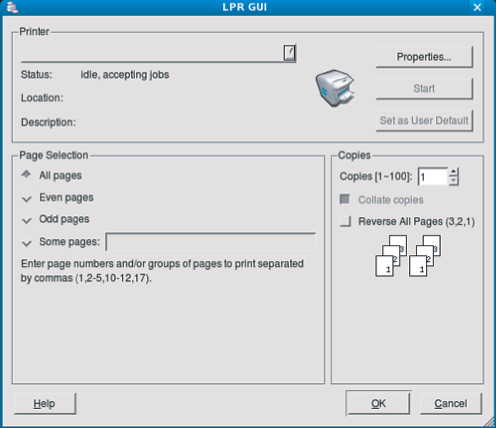Confirm printing with the OK button
Image resolution: width=496 pixels, height=428 pixels.
coord(378,403)
